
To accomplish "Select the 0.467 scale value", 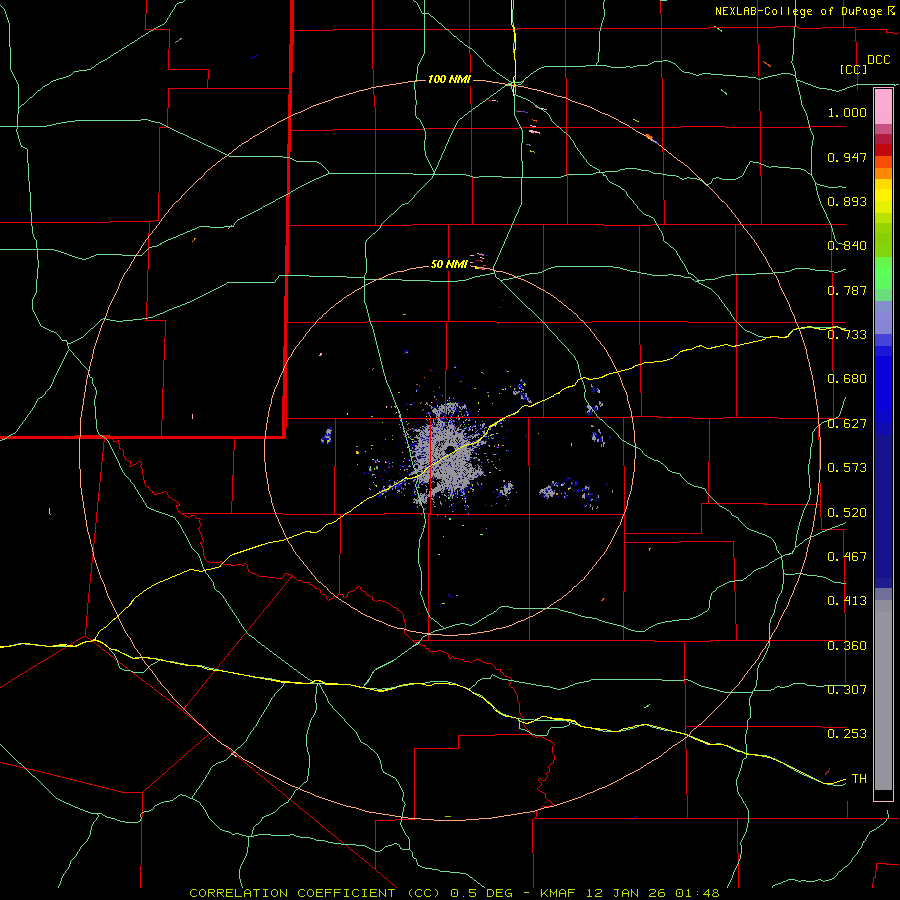I will click(x=847, y=557).
